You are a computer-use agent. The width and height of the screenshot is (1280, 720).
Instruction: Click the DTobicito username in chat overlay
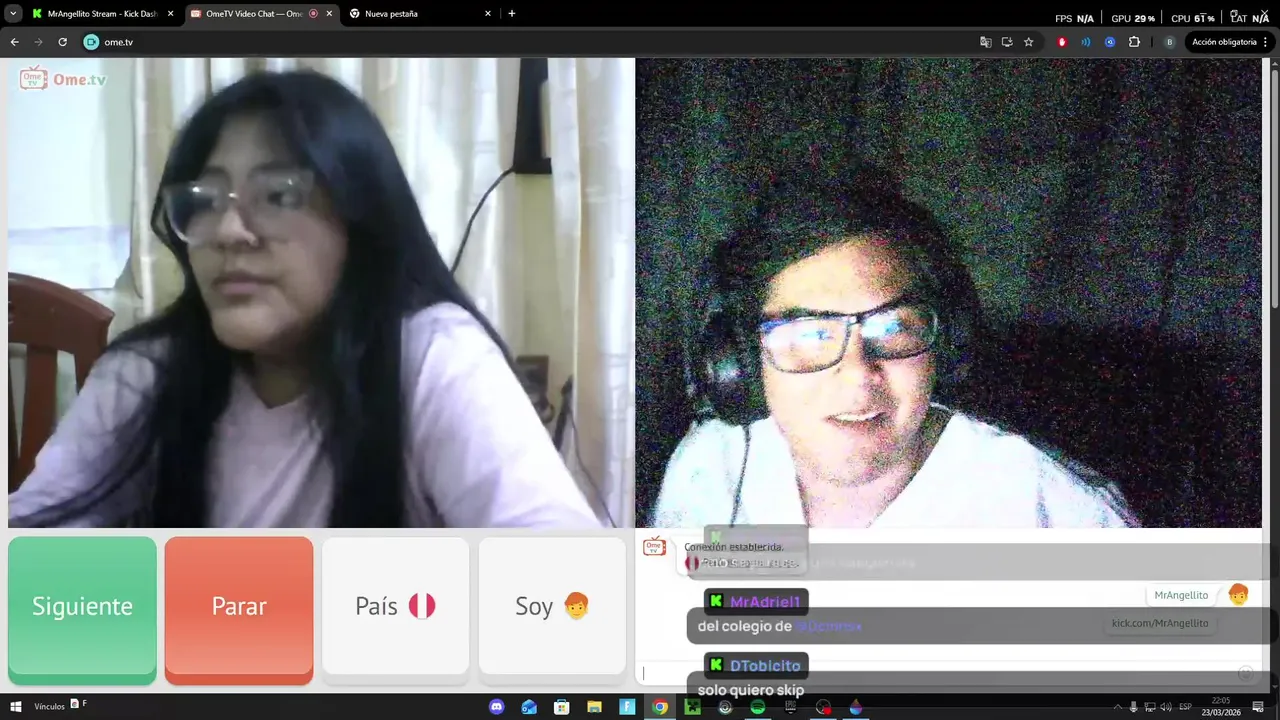[765, 666]
